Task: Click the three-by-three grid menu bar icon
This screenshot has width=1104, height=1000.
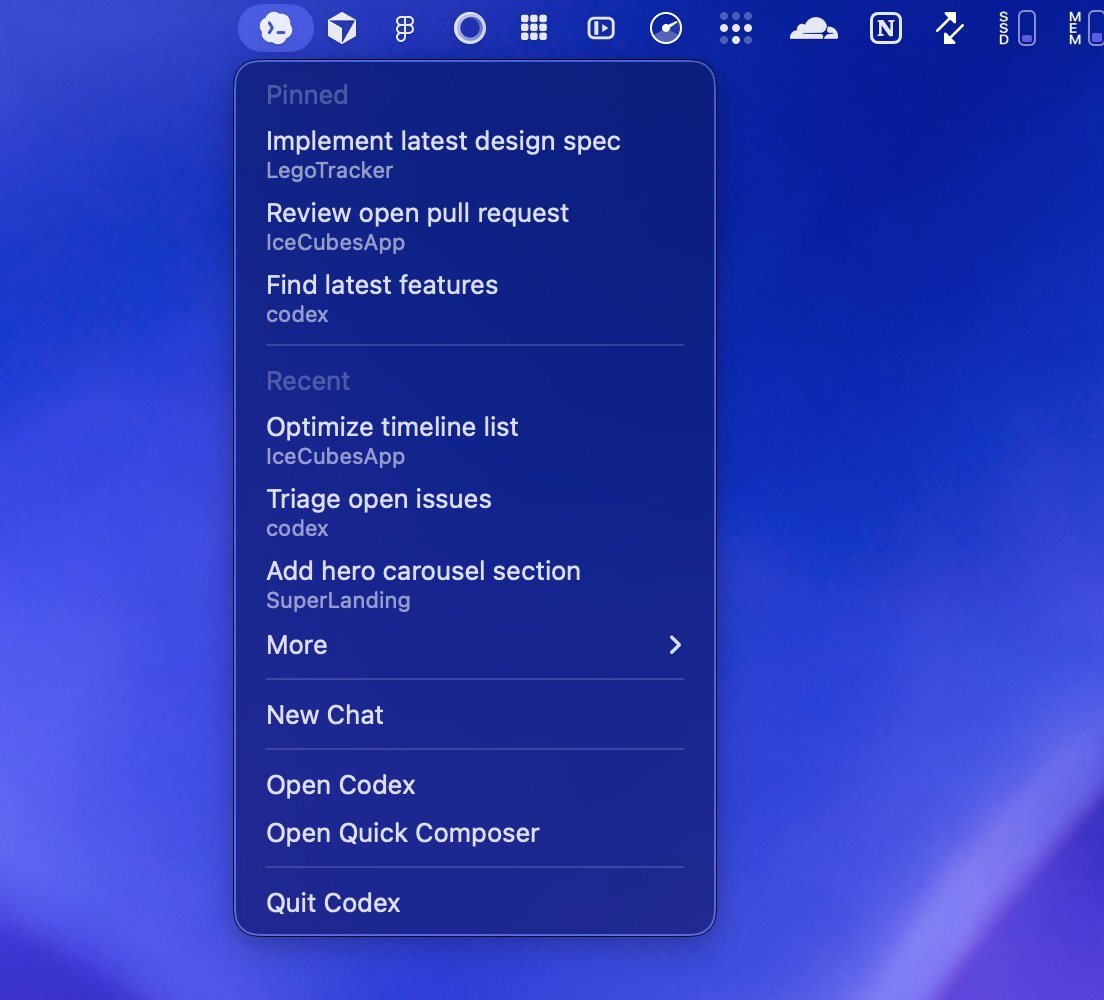Action: [x=534, y=28]
